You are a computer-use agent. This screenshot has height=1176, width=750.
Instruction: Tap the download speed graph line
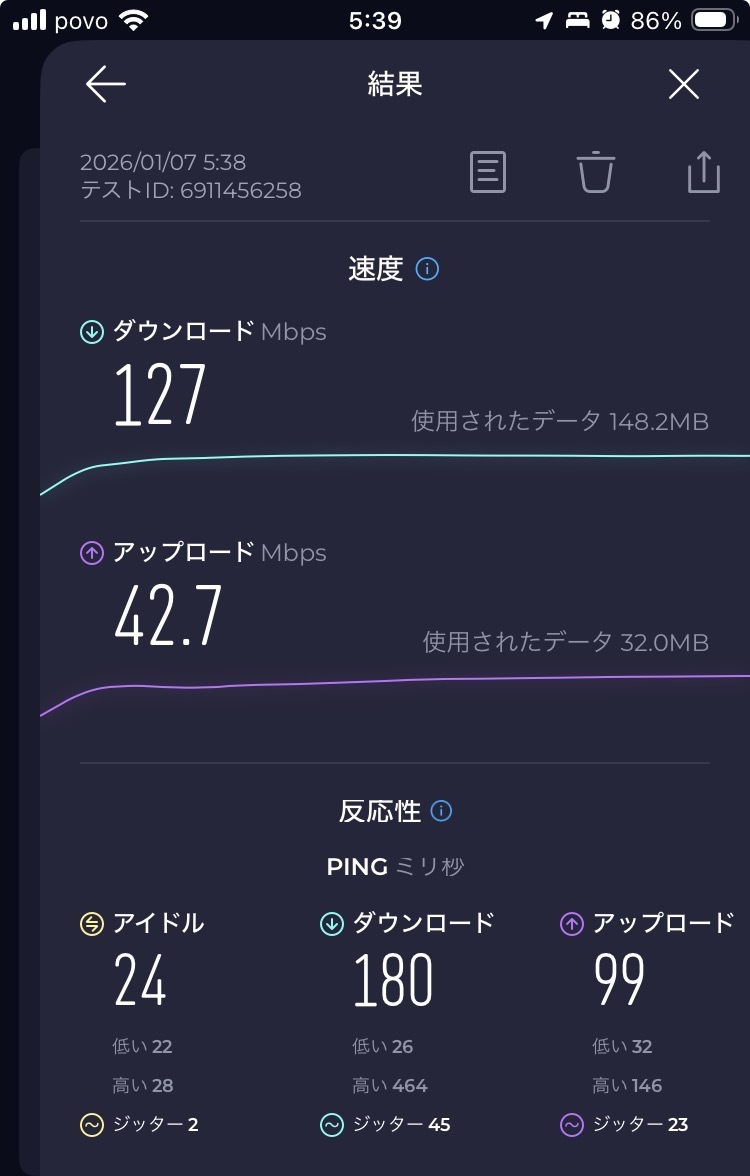point(400,457)
